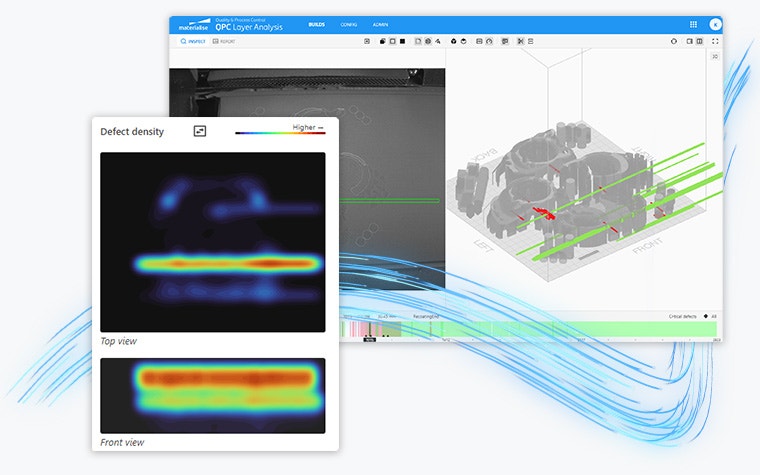Open the Front view defect heatmap

pyautogui.click(x=213, y=395)
